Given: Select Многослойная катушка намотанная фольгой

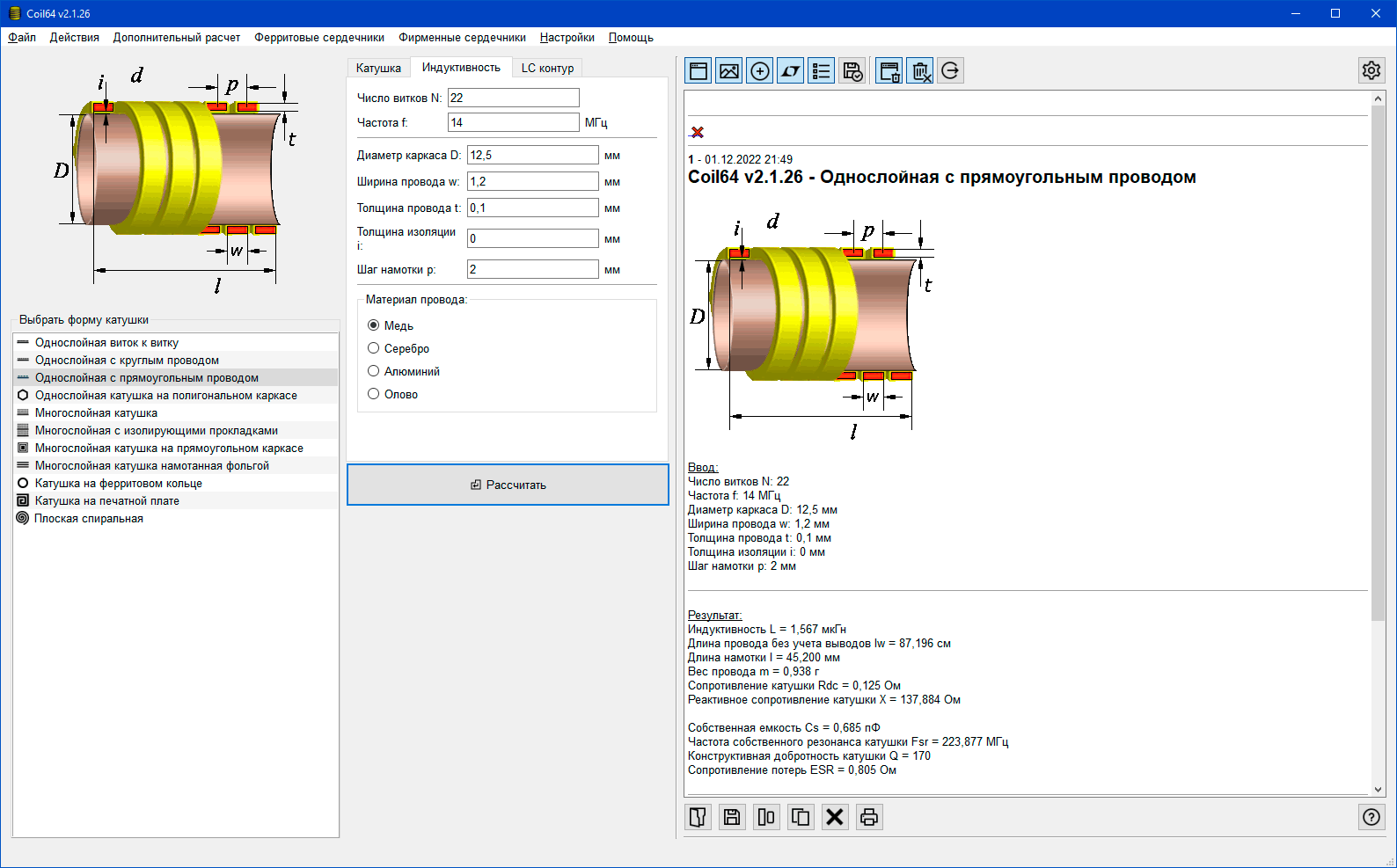Looking at the screenshot, I should click(x=176, y=465).
